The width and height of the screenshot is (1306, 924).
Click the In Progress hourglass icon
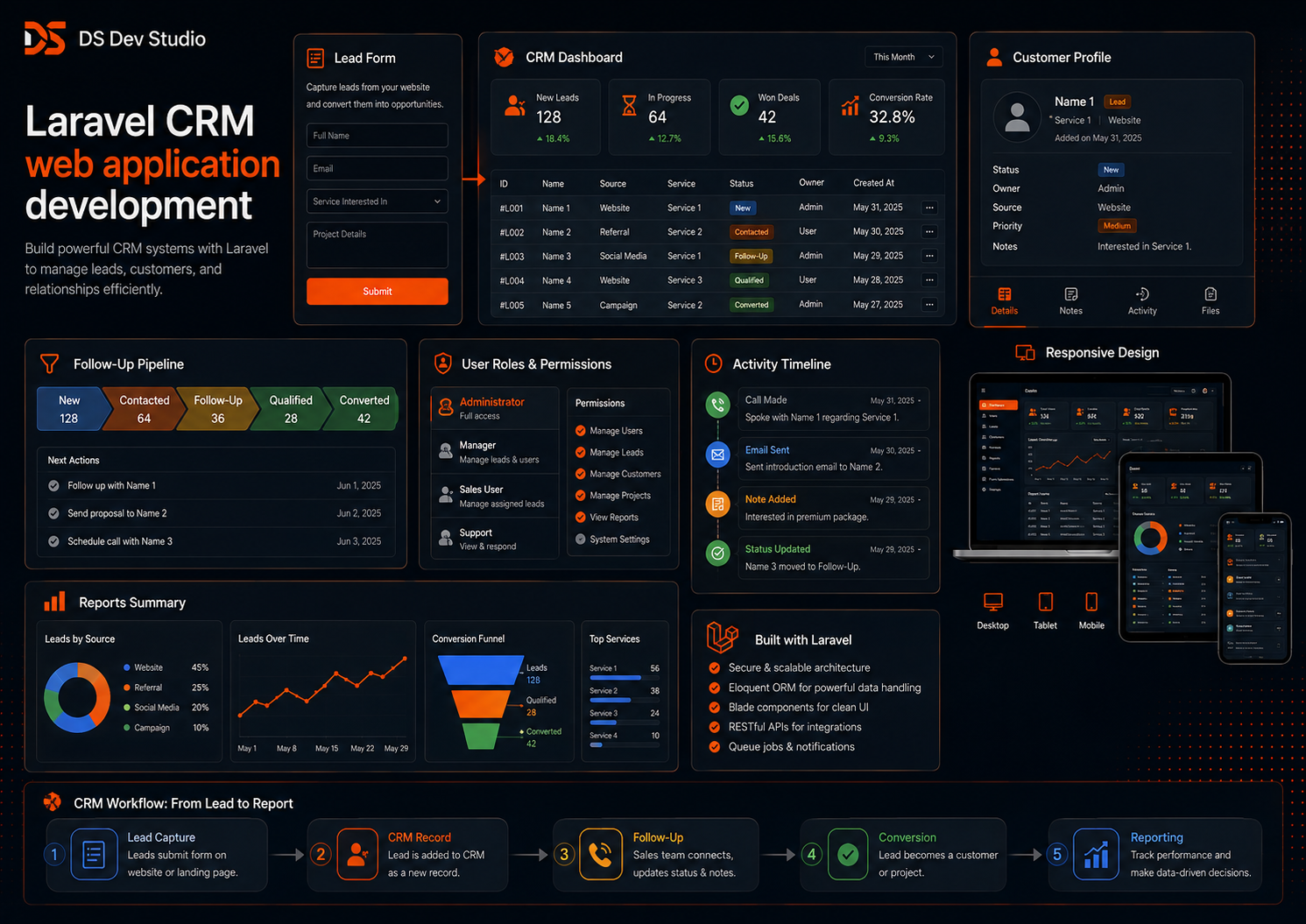(x=629, y=106)
